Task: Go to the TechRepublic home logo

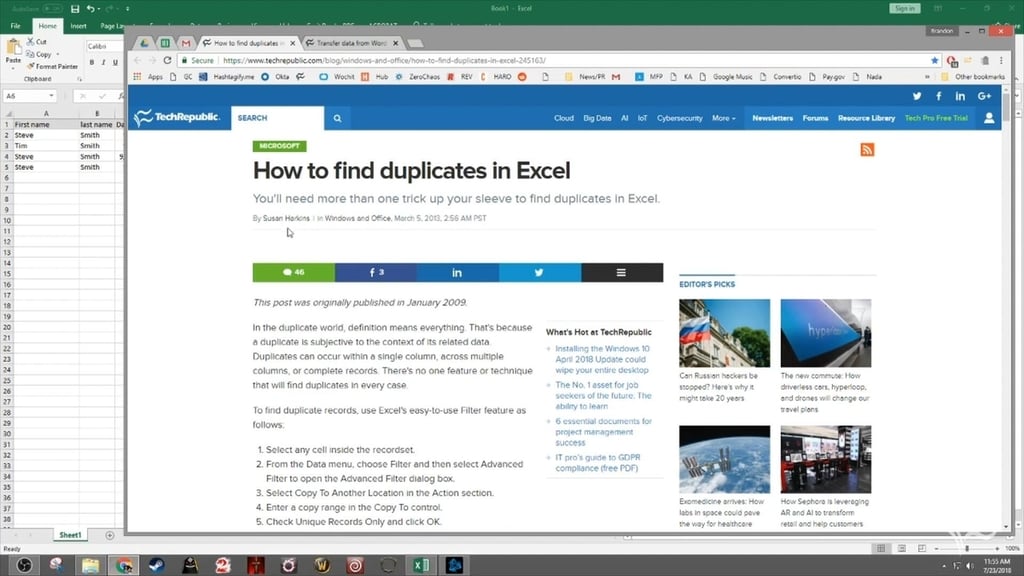Action: (177, 118)
